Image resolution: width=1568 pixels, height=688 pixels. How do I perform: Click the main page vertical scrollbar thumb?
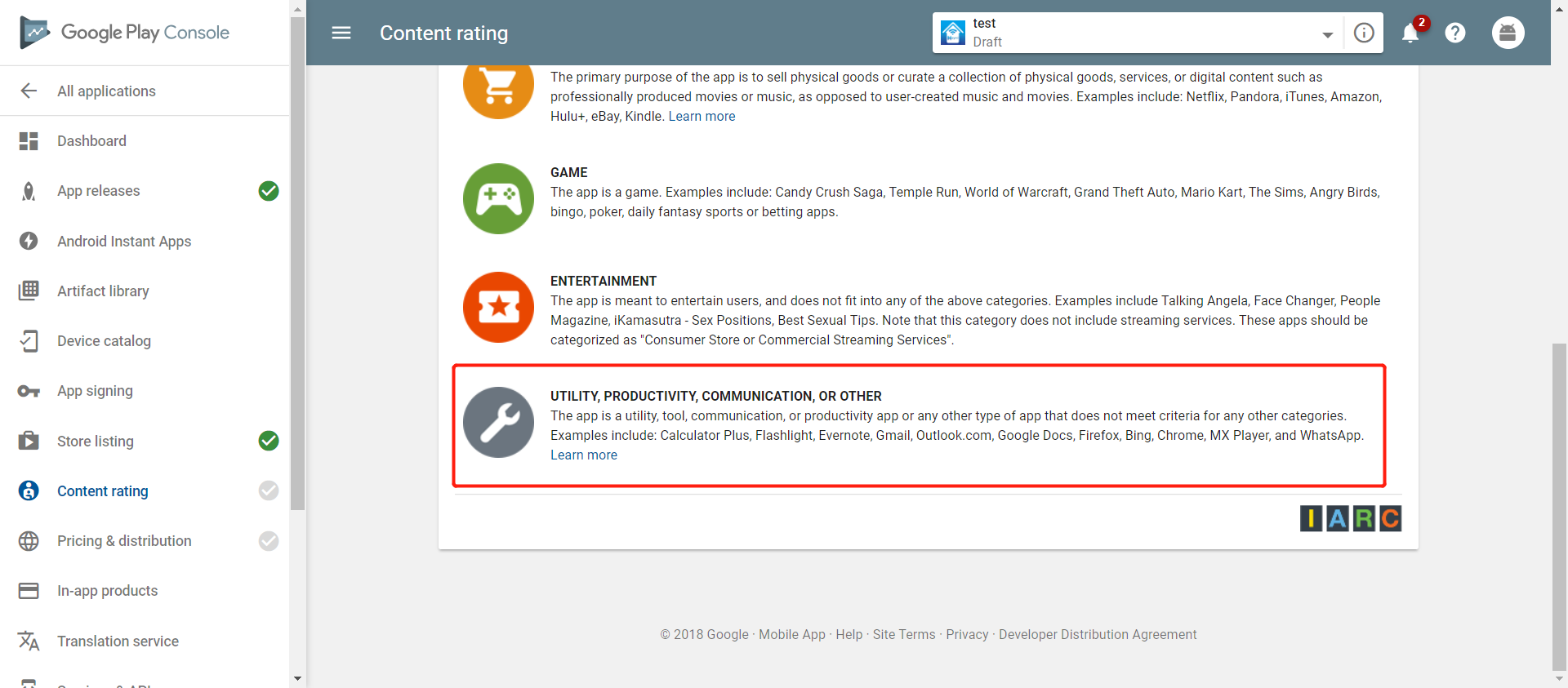click(x=1559, y=506)
